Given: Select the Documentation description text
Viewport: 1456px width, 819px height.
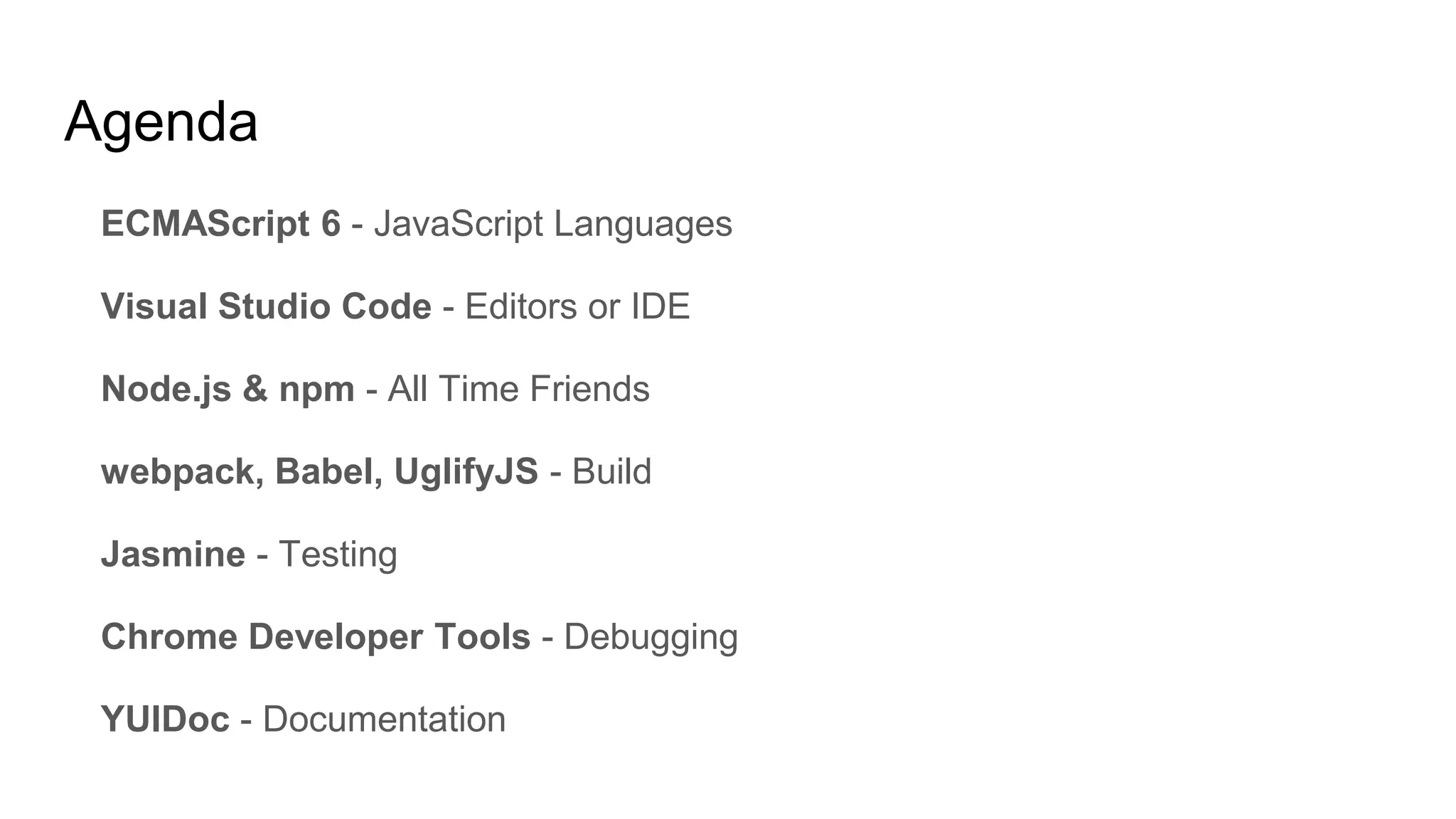Looking at the screenshot, I should [384, 719].
